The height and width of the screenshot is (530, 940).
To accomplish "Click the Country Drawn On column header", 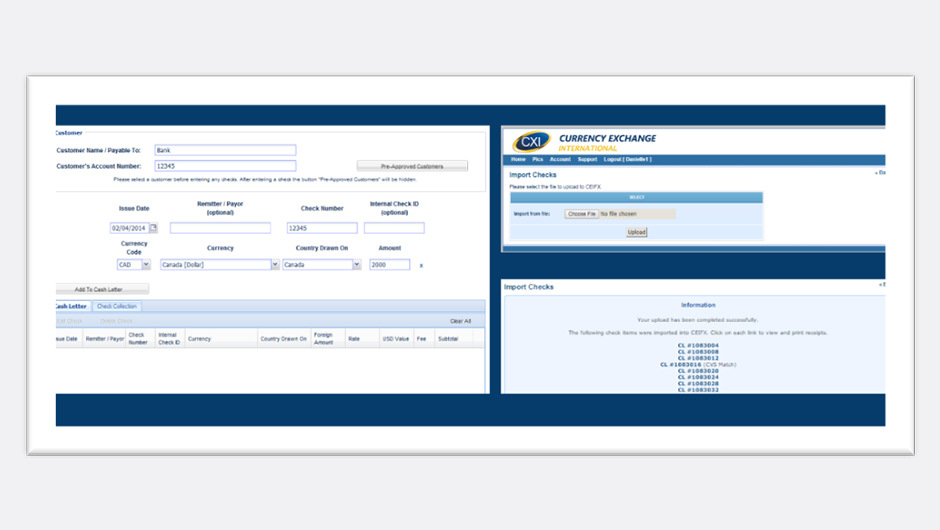I will pos(284,339).
